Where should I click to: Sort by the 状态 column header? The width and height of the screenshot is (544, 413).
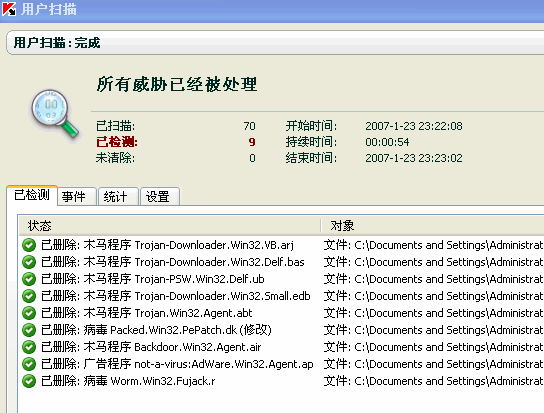pos(169,226)
